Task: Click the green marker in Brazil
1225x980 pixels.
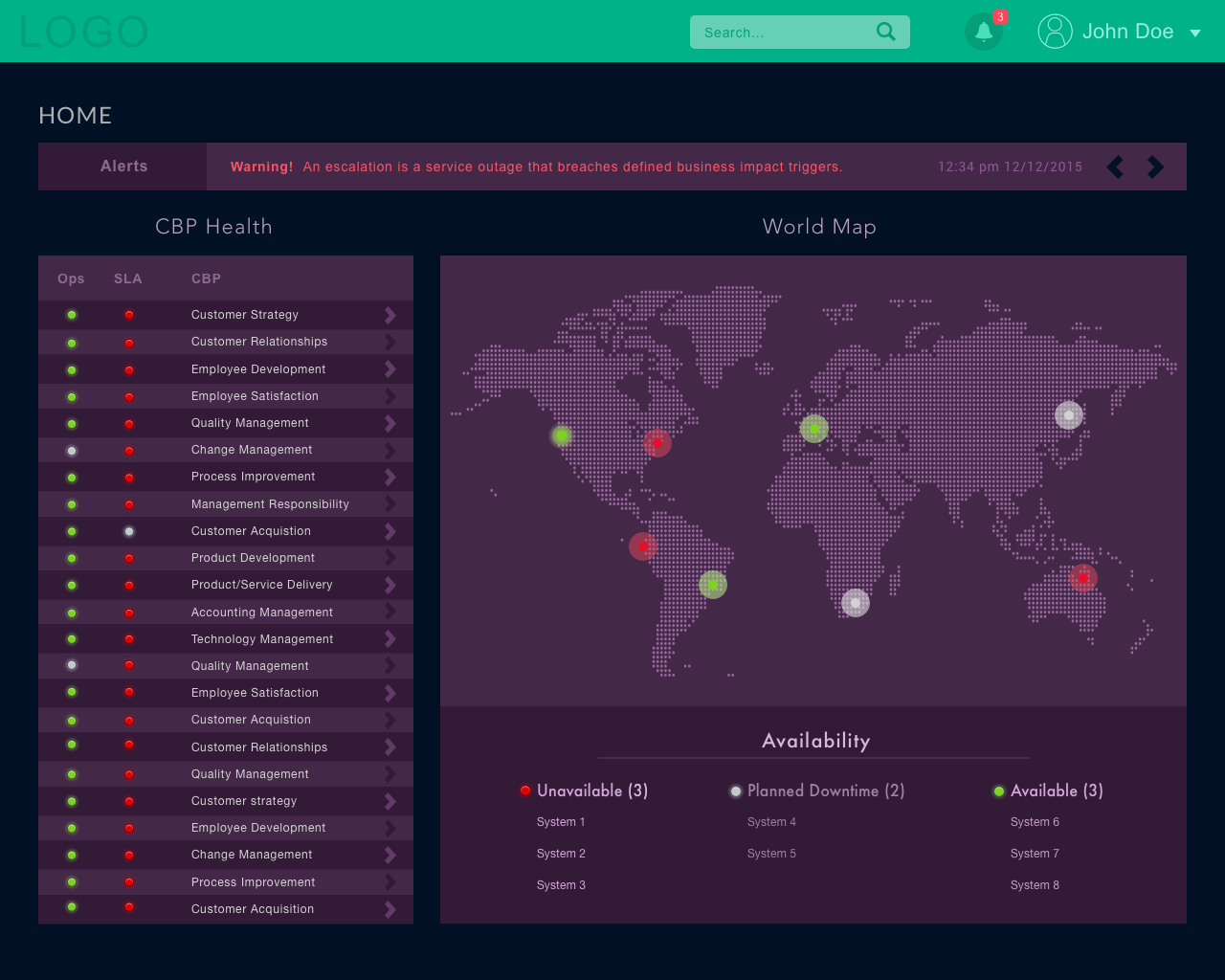Action: (x=713, y=584)
